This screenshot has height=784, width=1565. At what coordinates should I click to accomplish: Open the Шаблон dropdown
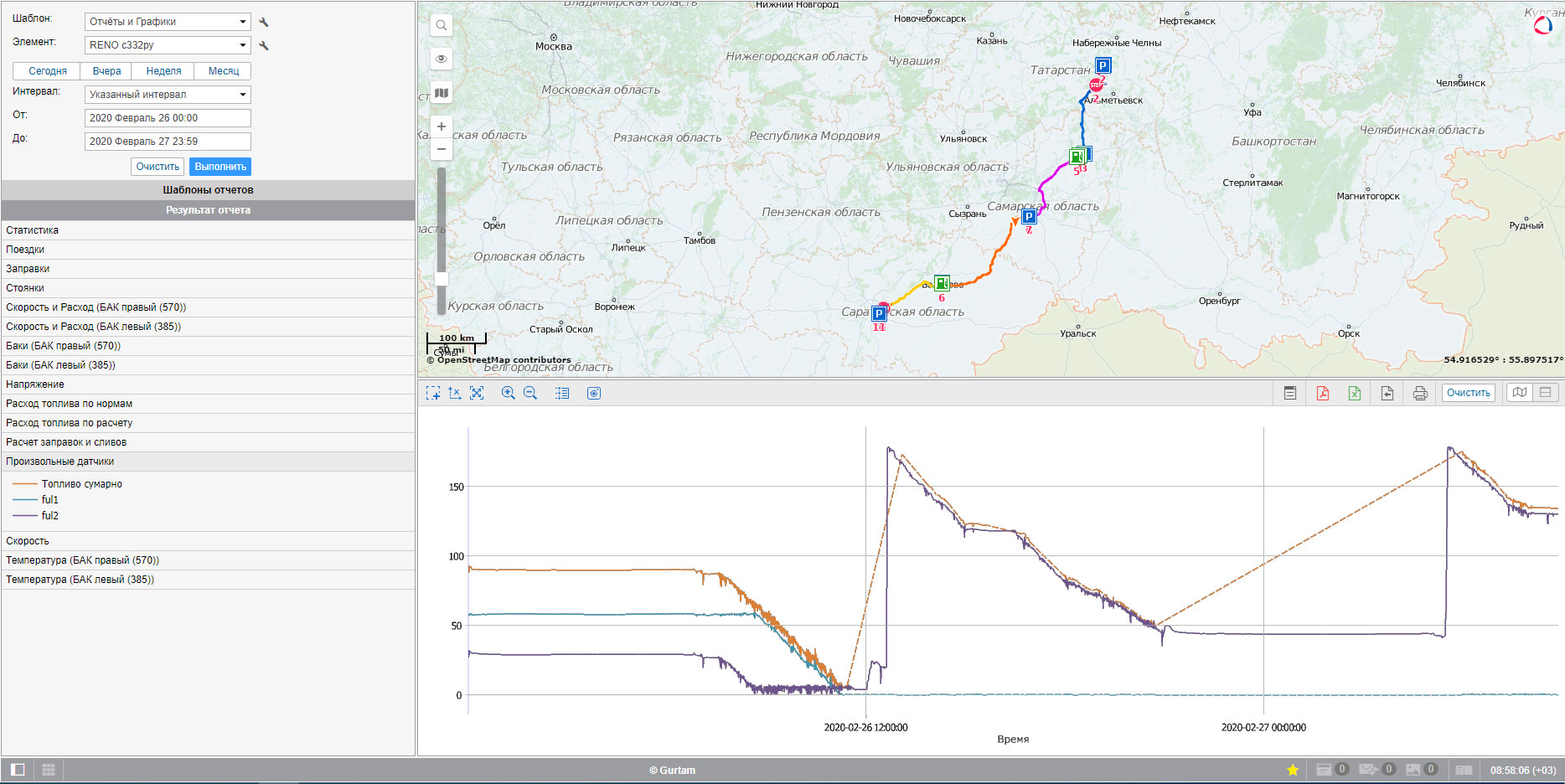pyautogui.click(x=168, y=22)
